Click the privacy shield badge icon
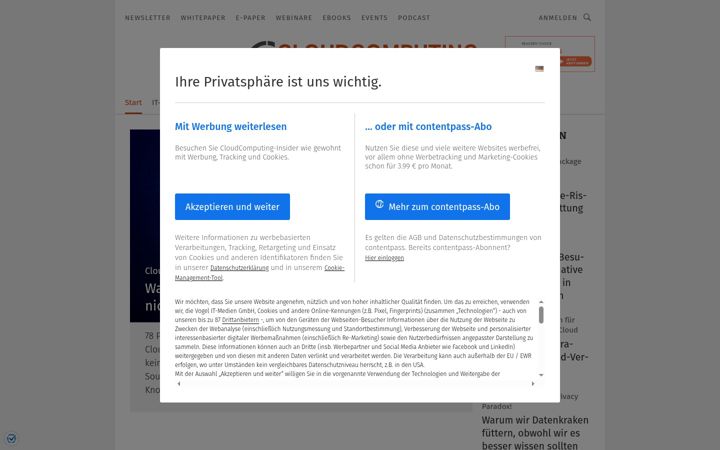The width and height of the screenshot is (720, 450). point(11,439)
